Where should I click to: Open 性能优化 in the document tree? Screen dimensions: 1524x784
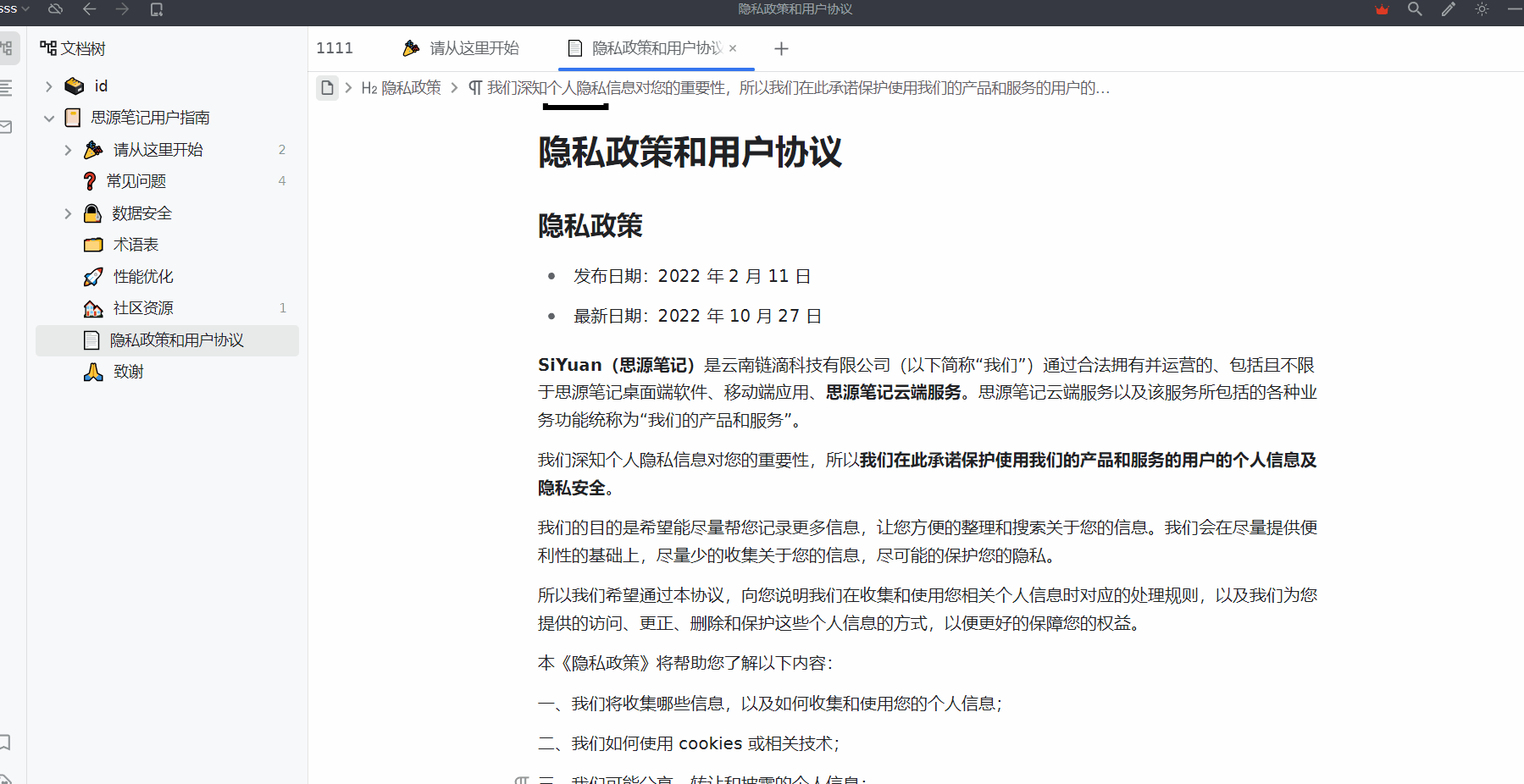tap(143, 277)
